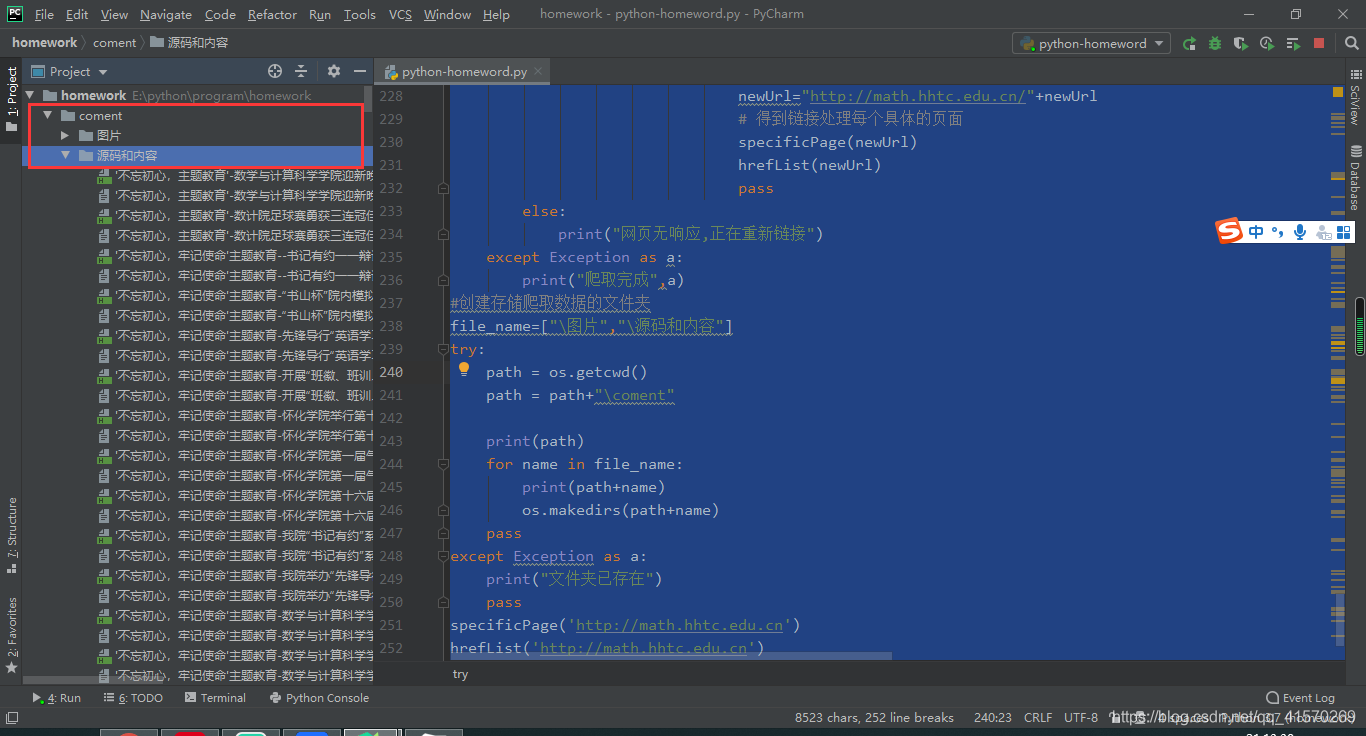Click the yellow lightbulb at line 240
Image resolution: width=1366 pixels, height=736 pixels.
464,369
